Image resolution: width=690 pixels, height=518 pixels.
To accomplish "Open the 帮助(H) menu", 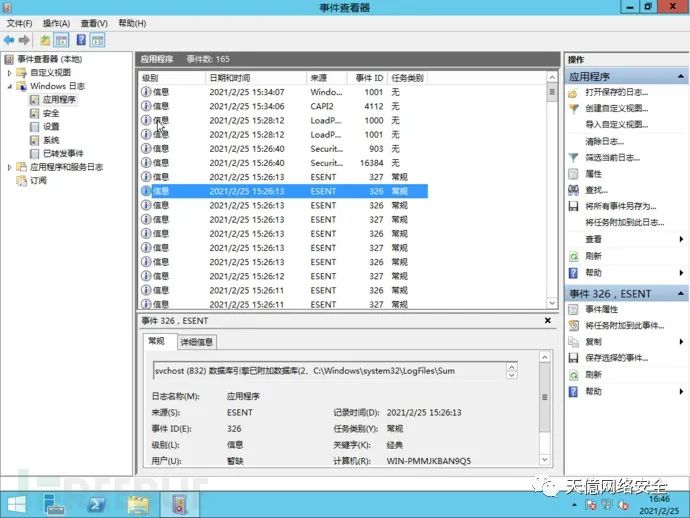I will (132, 23).
